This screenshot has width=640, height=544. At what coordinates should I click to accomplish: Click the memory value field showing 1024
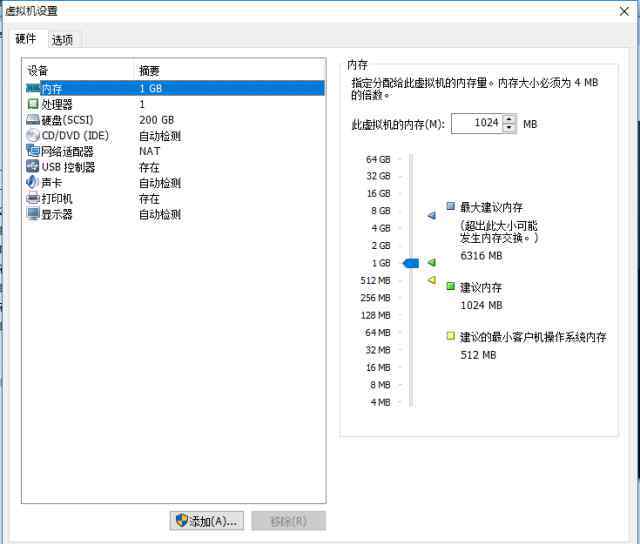pos(477,123)
